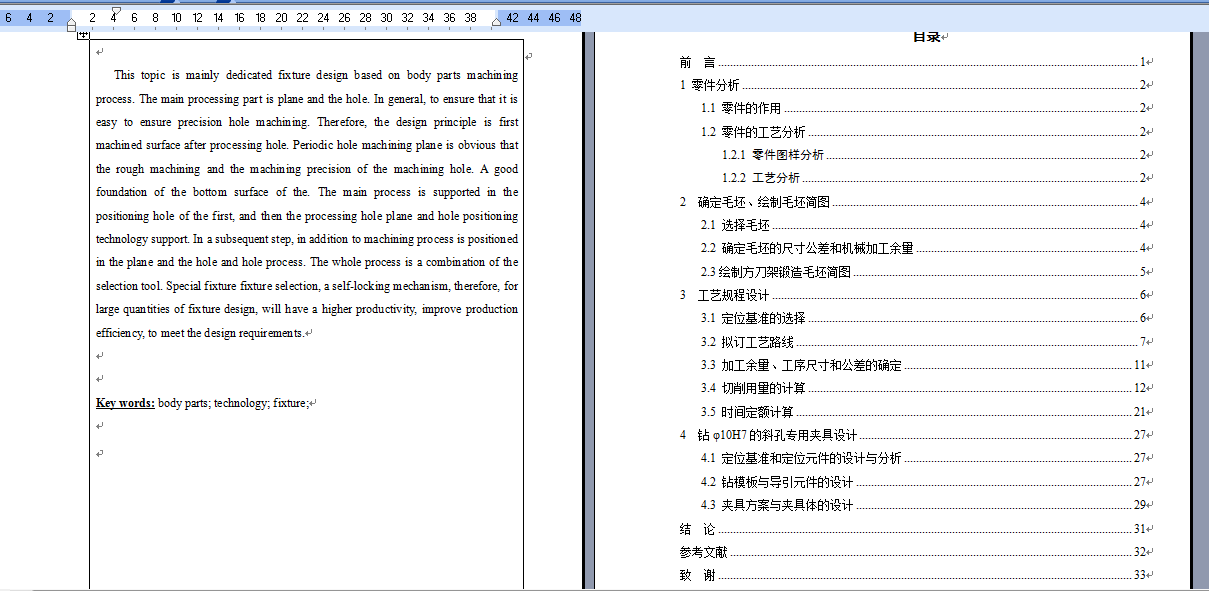1209x591 pixels.
Task: Open the '1 零件分析' contents entry
Action: click(913, 85)
